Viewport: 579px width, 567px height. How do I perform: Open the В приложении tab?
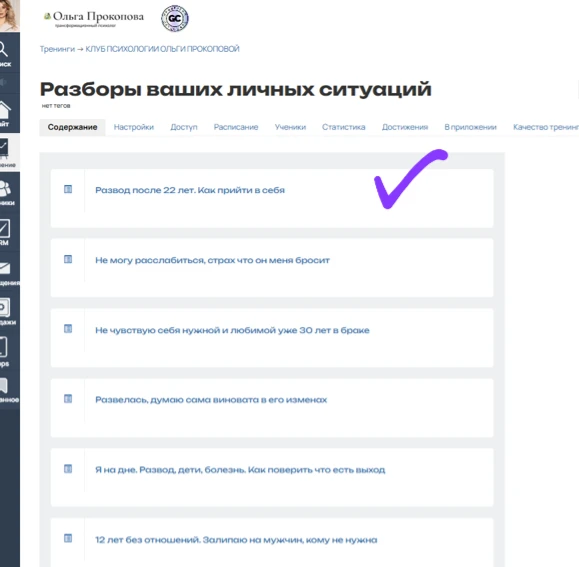click(470, 127)
